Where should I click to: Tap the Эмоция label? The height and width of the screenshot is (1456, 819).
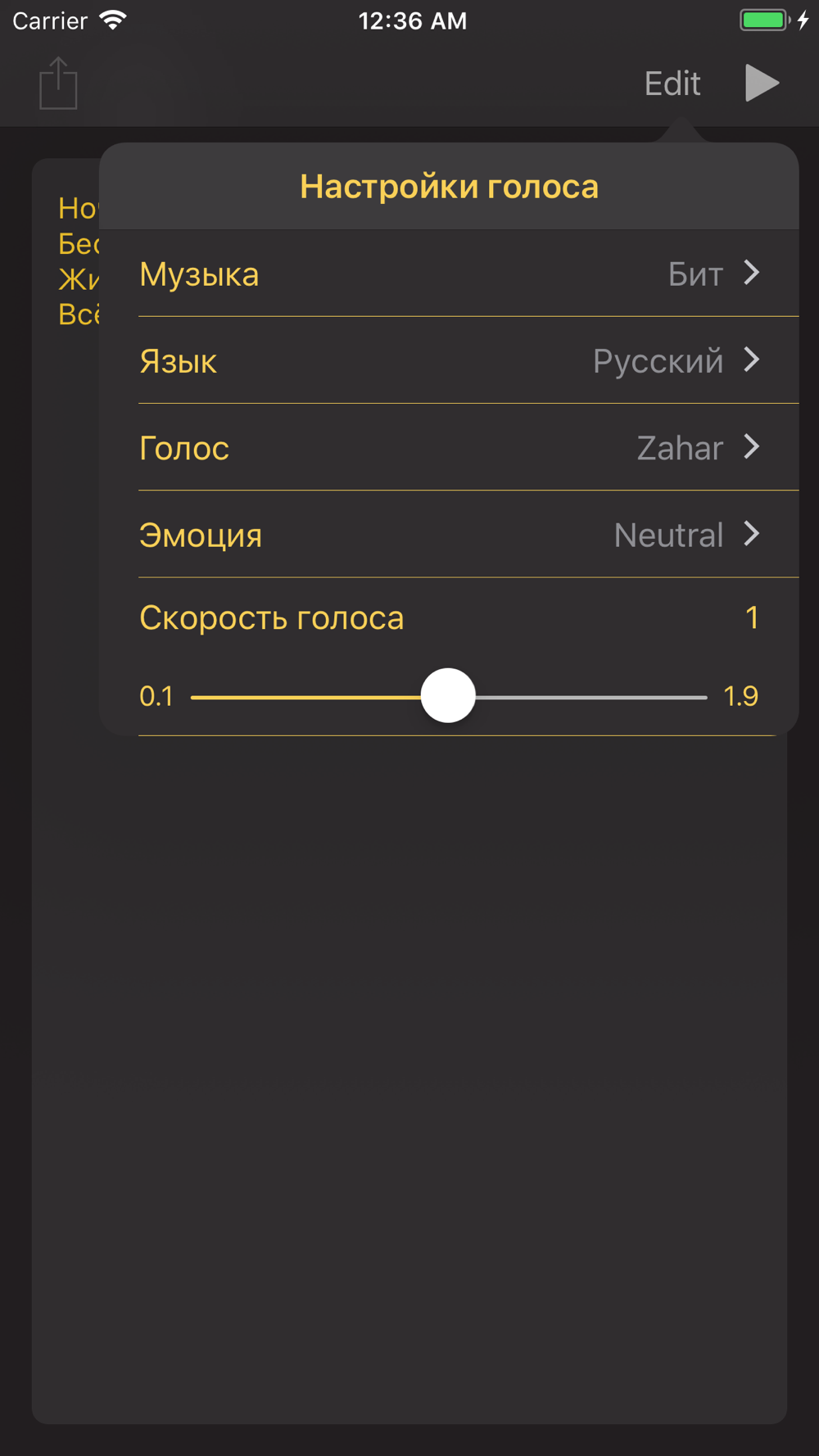tap(201, 536)
